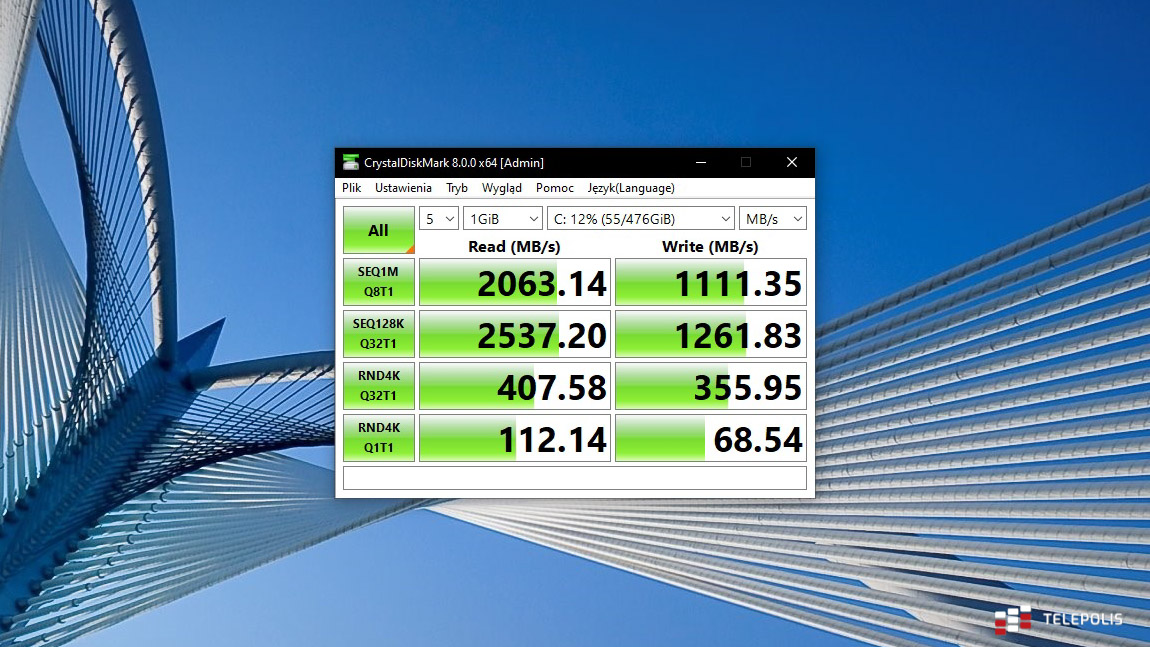Click the Telepolis logo watermark

(1058, 619)
